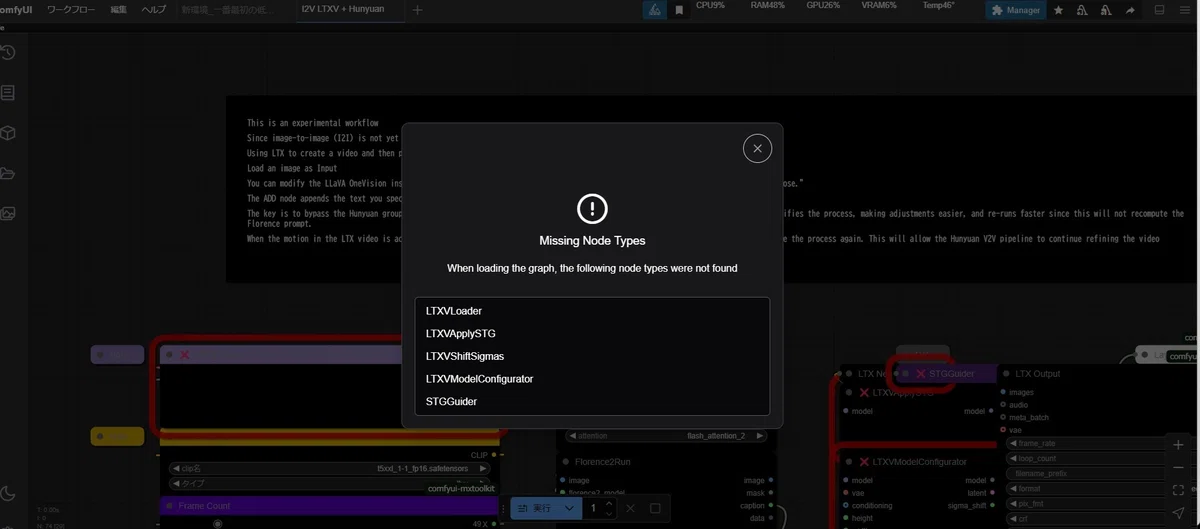Toggle dark theme moon icon
The image size is (1200, 529).
click(x=8, y=492)
